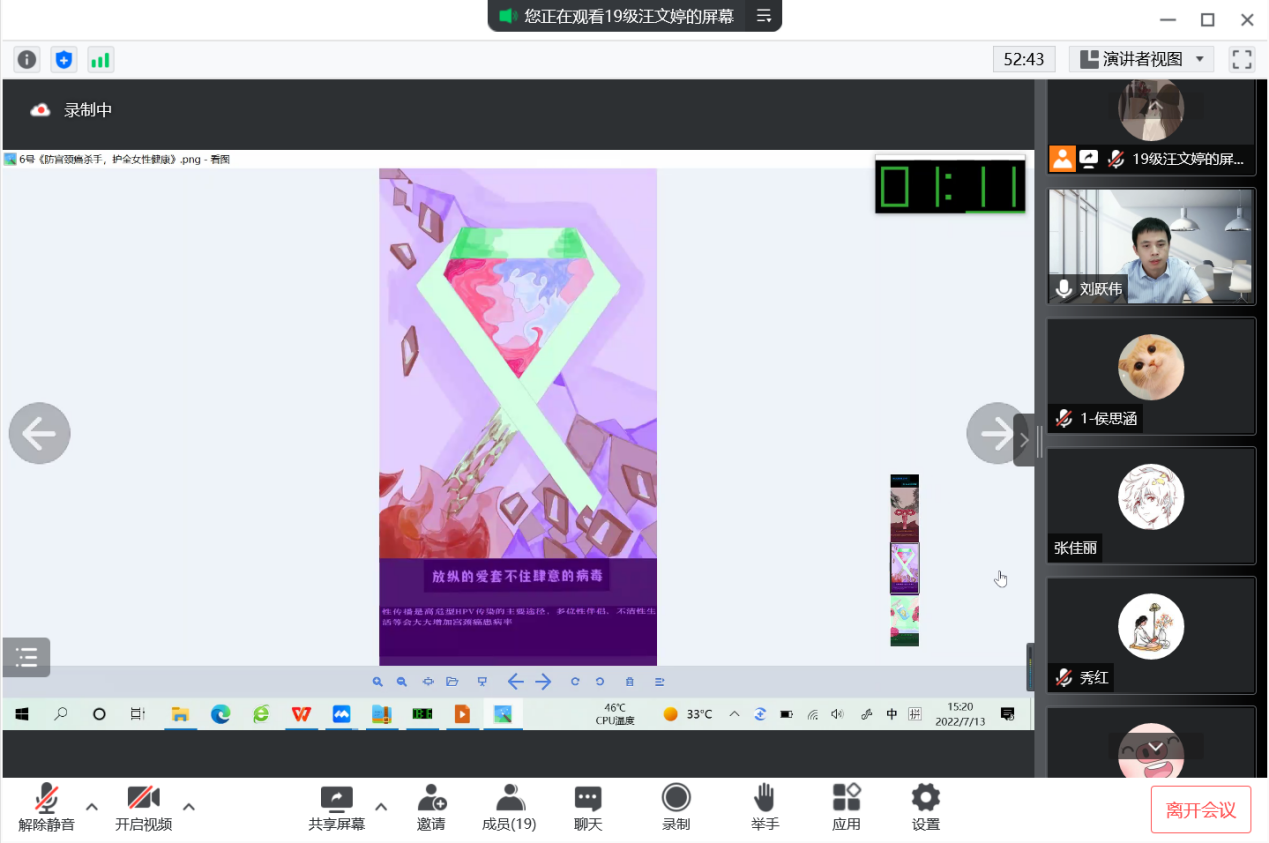Start recording the meeting

pos(676,807)
